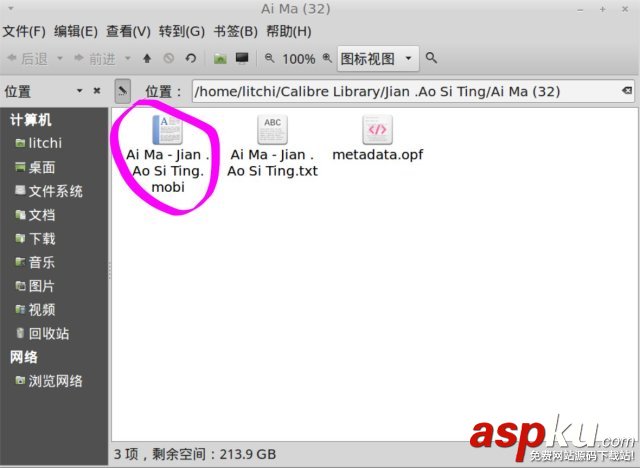The width and height of the screenshot is (640, 468).
Task: Click the search magnifier icon in toolbar
Action: click(x=431, y=58)
